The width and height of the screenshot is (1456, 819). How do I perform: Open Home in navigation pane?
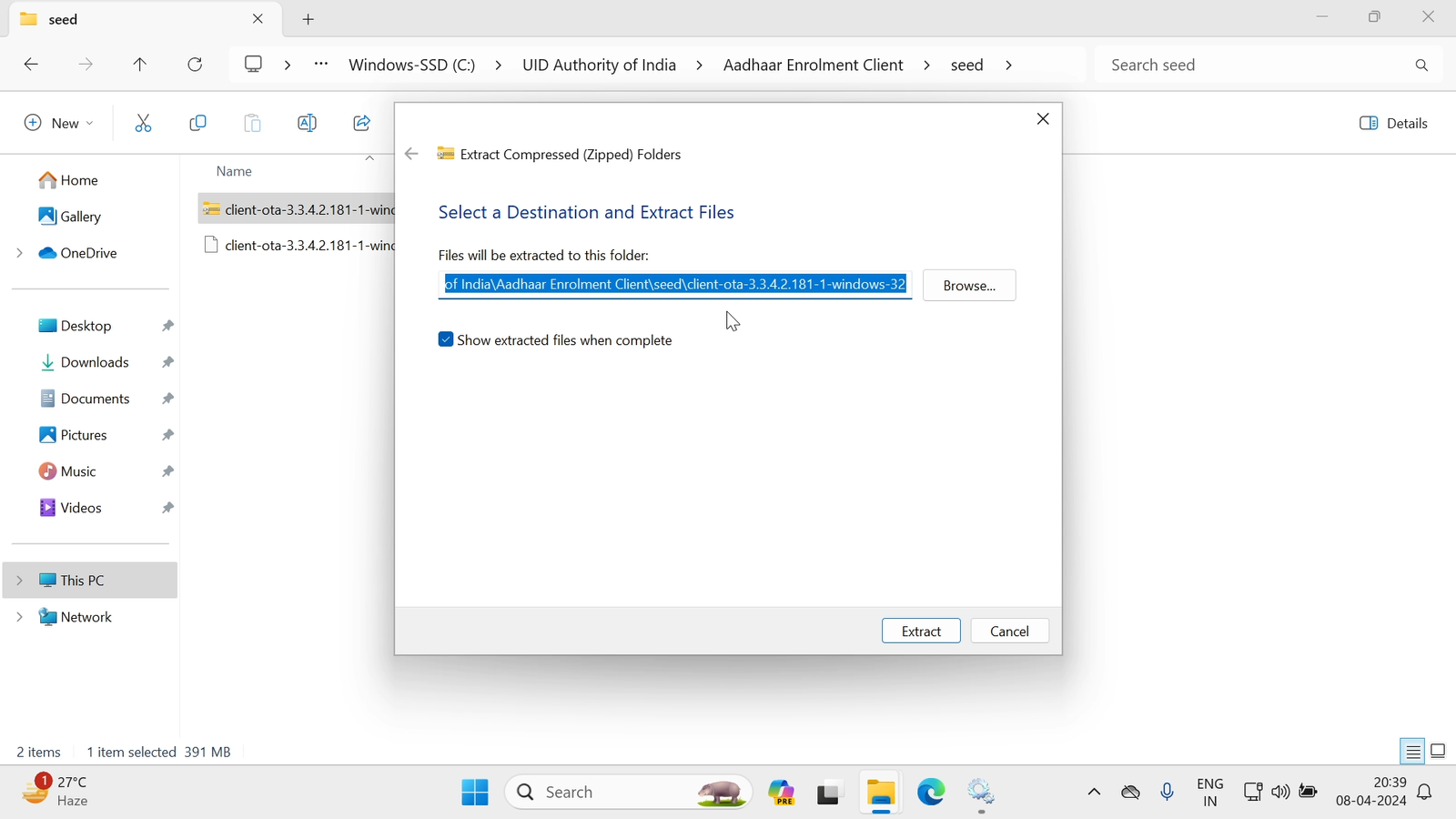69,180
